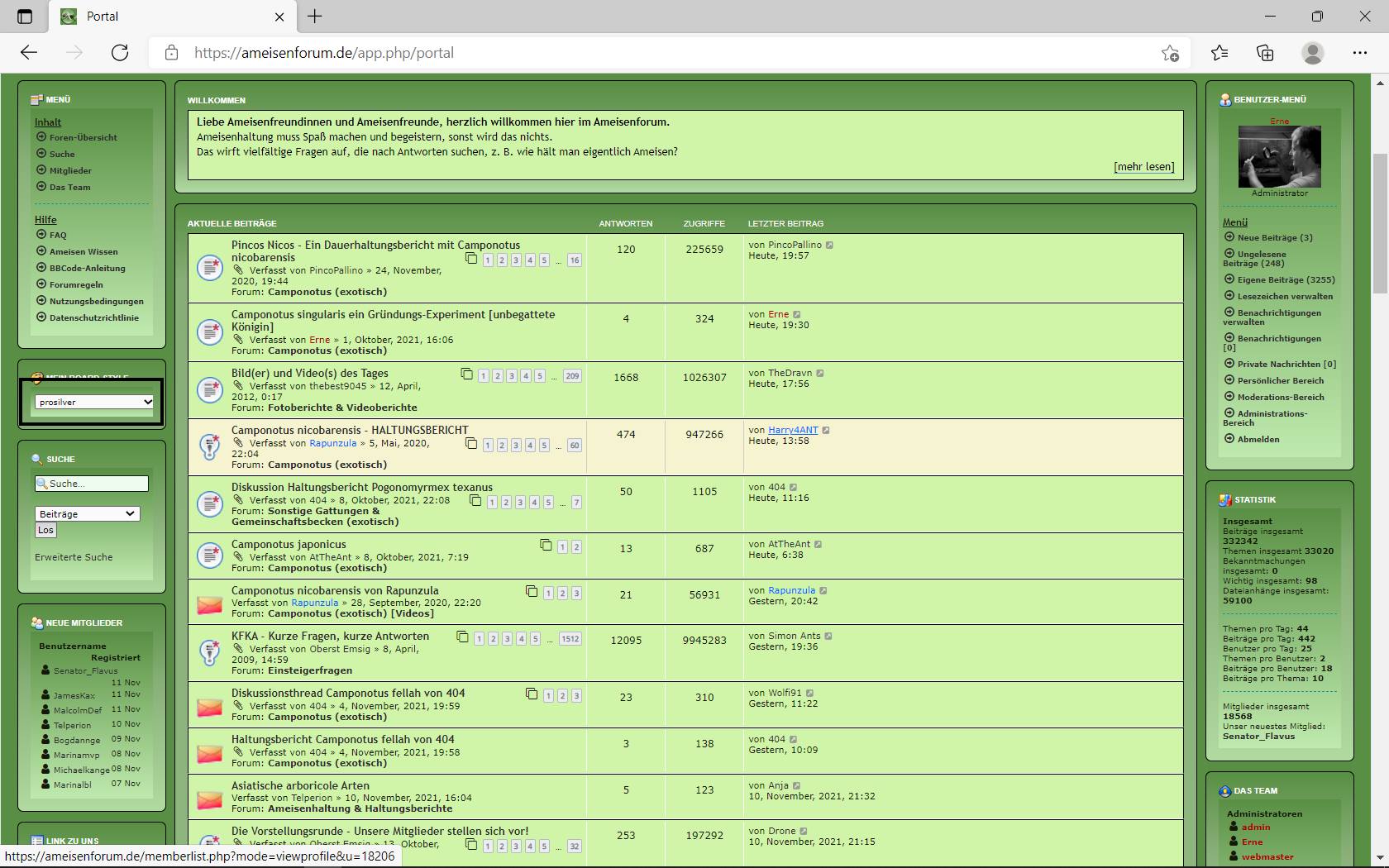The width and height of the screenshot is (1389, 868).
Task: Click envelope icon of Asiatische arboricole Arten
Action: tap(210, 799)
